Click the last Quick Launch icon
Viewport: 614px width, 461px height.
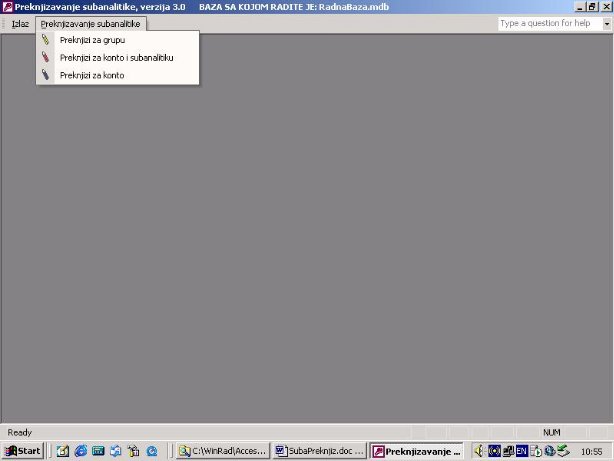[x=151, y=451]
